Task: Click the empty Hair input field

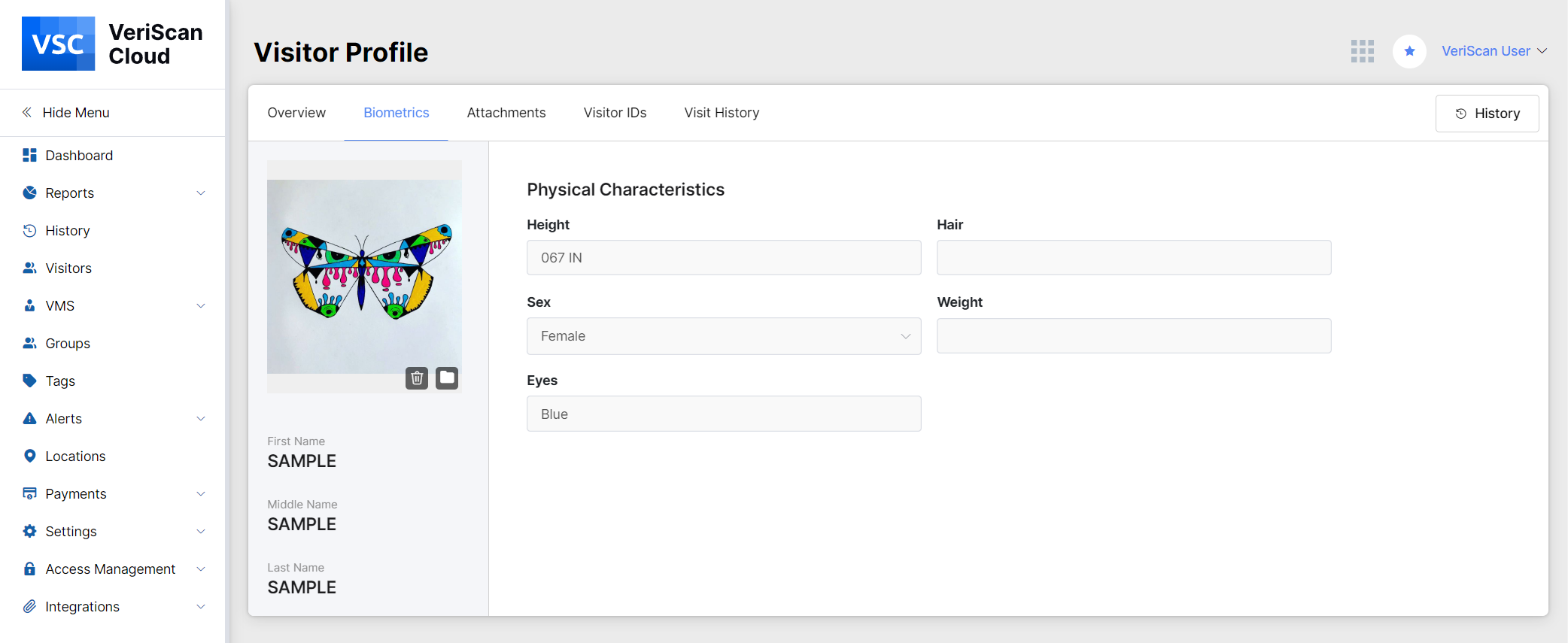Action: pos(1134,258)
